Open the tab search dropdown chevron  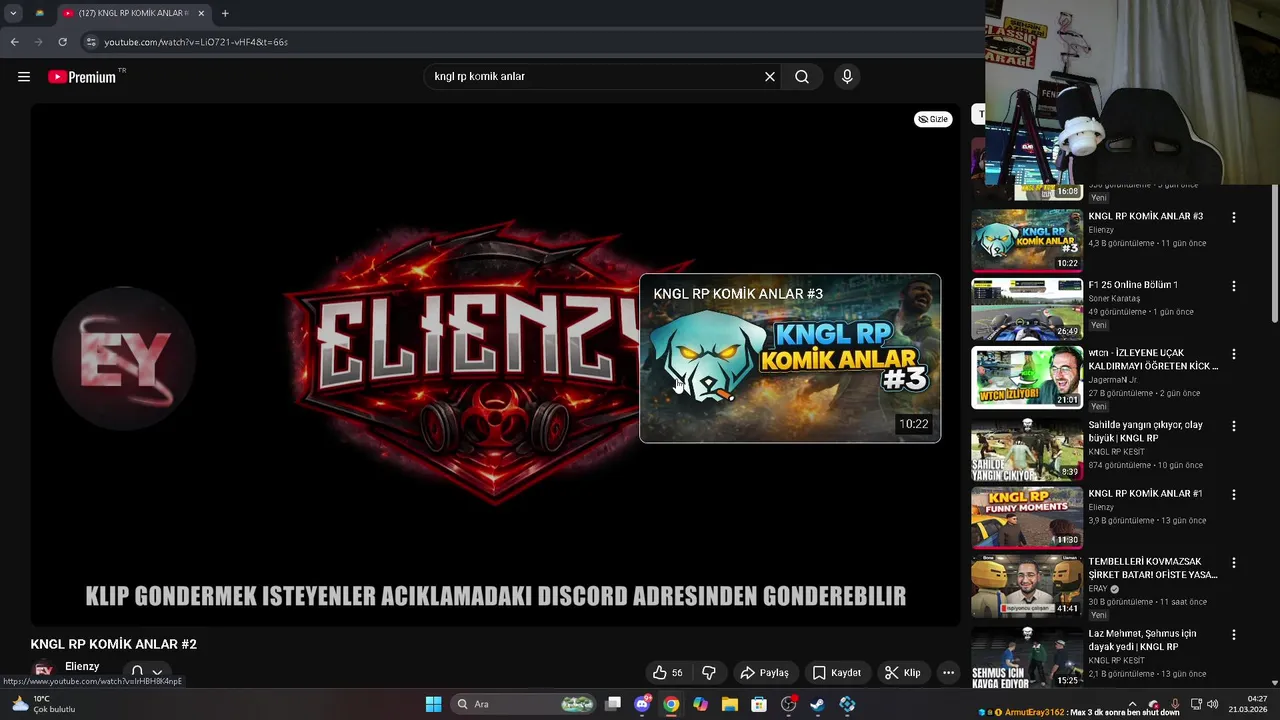13,13
